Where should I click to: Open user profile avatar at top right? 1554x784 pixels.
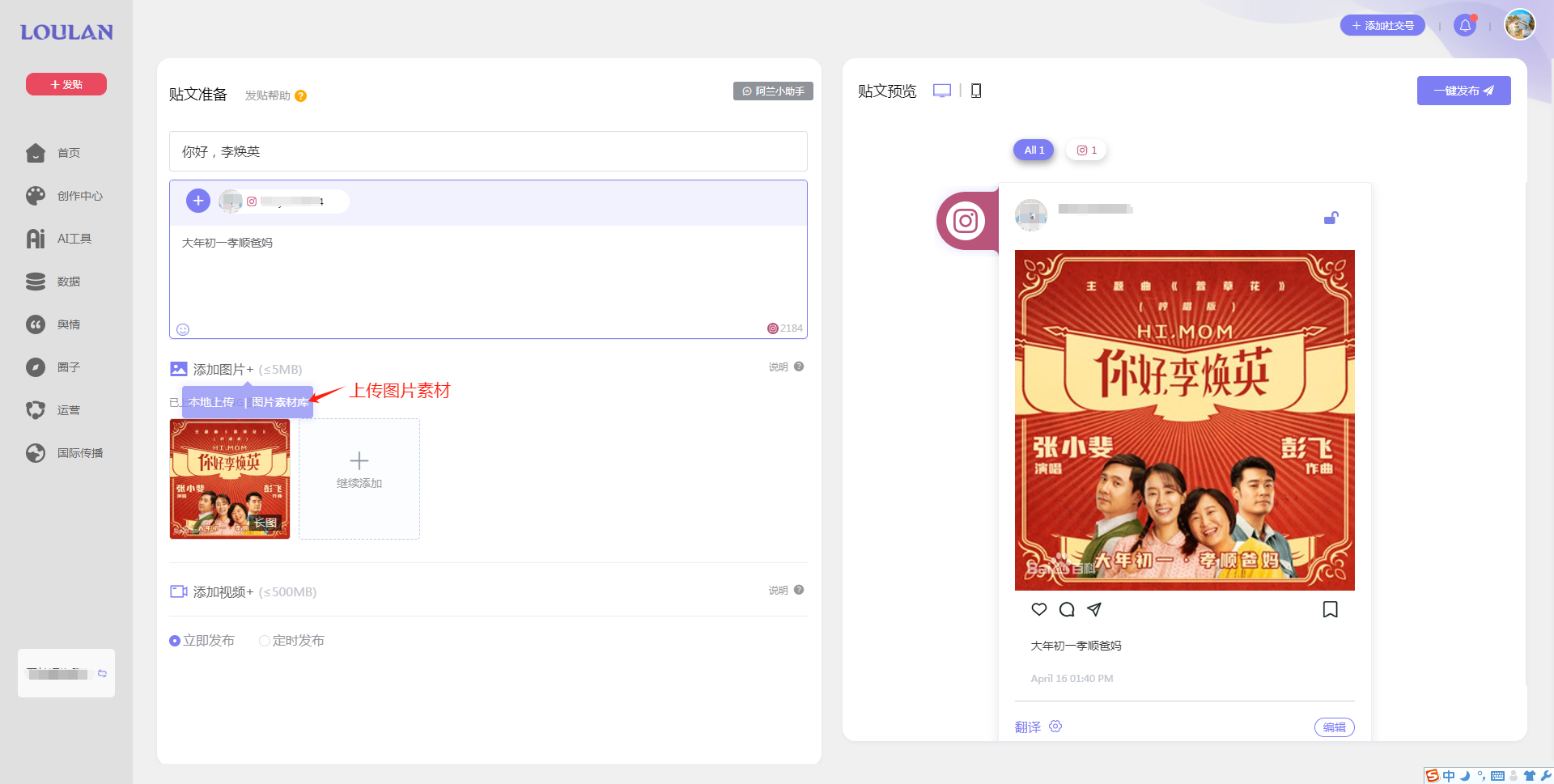click(x=1519, y=25)
